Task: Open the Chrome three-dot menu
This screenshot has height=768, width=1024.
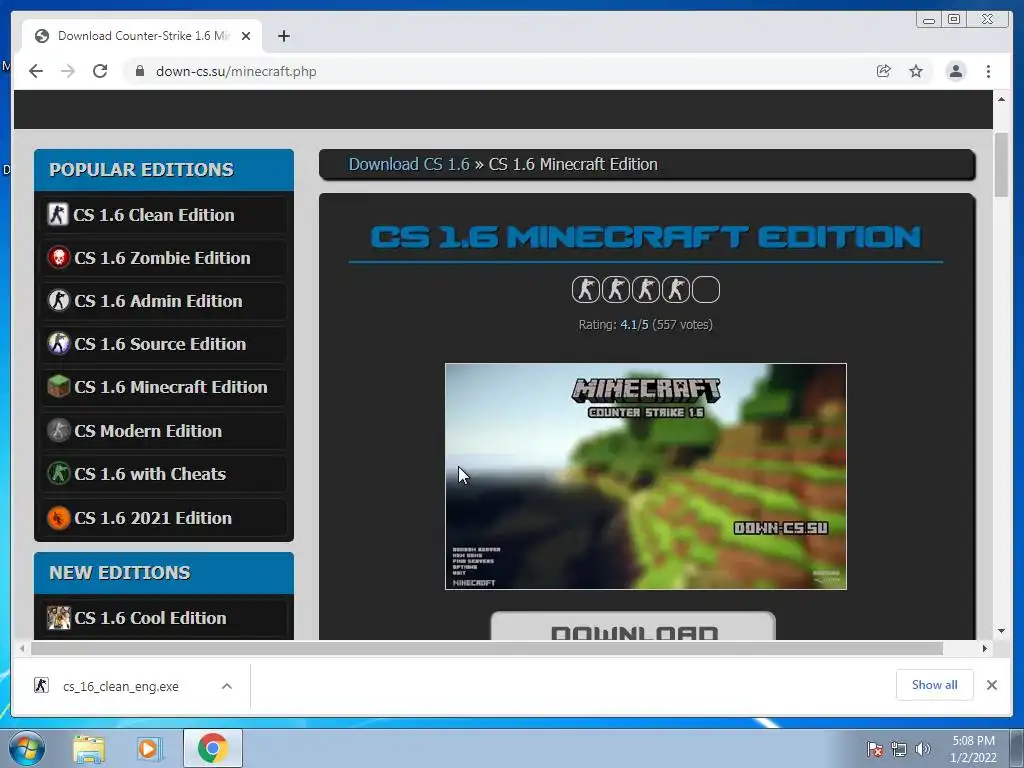Action: coord(988,71)
